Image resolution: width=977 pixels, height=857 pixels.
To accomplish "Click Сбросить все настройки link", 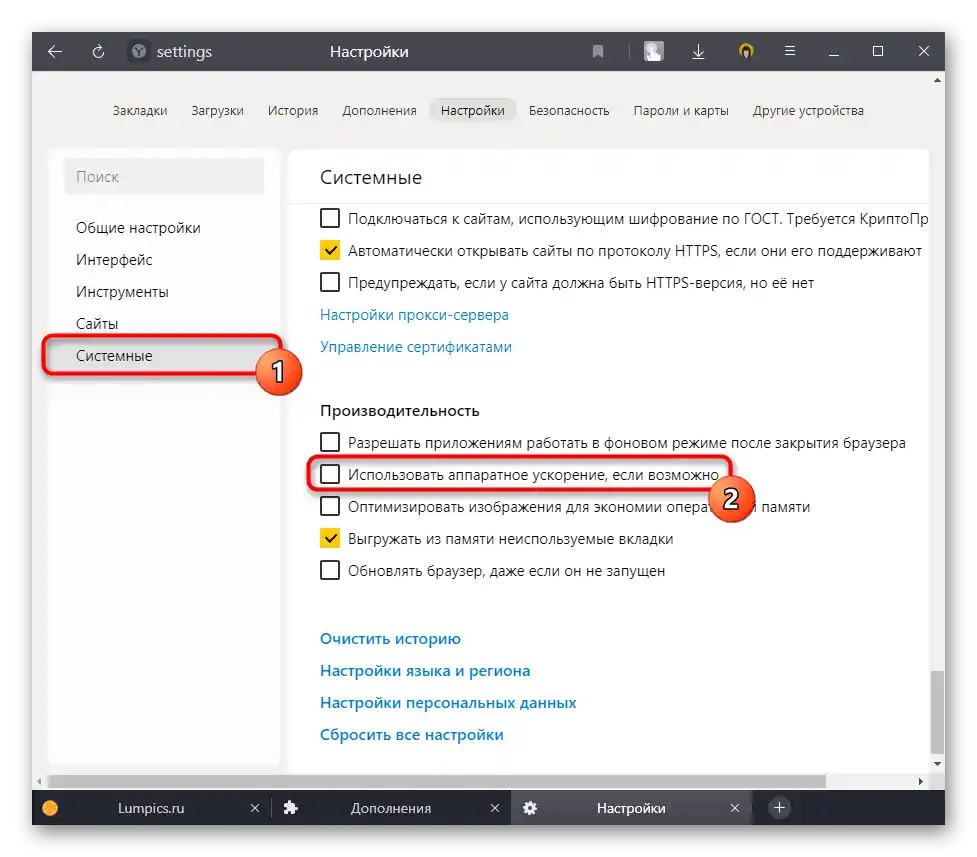I will [411, 734].
